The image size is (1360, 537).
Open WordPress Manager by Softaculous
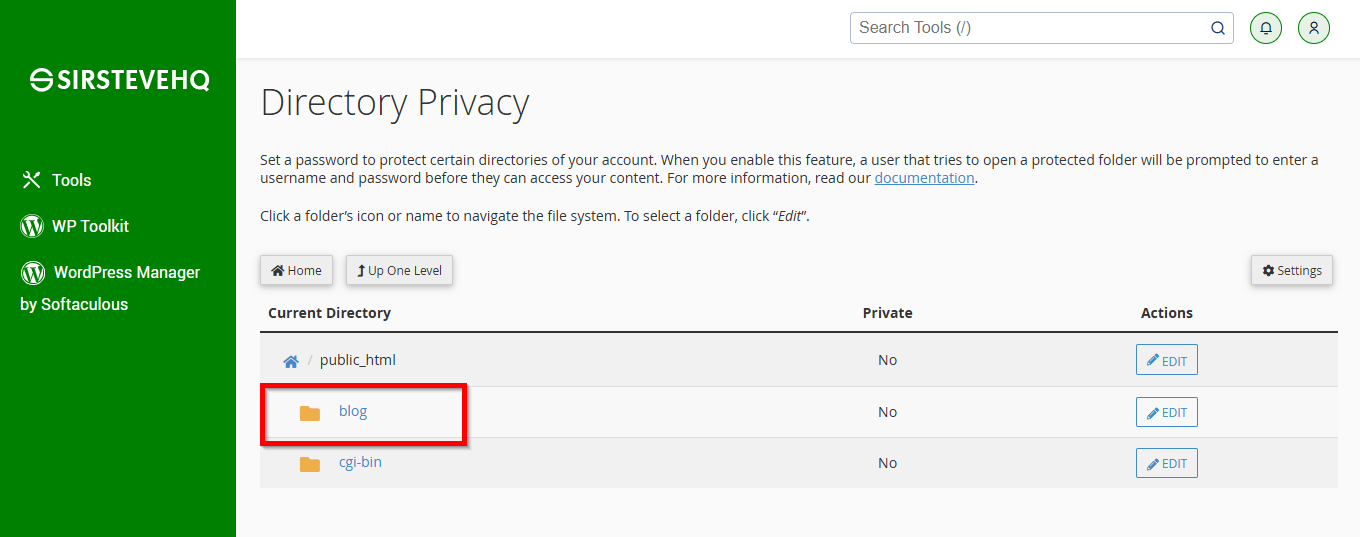(x=110, y=288)
